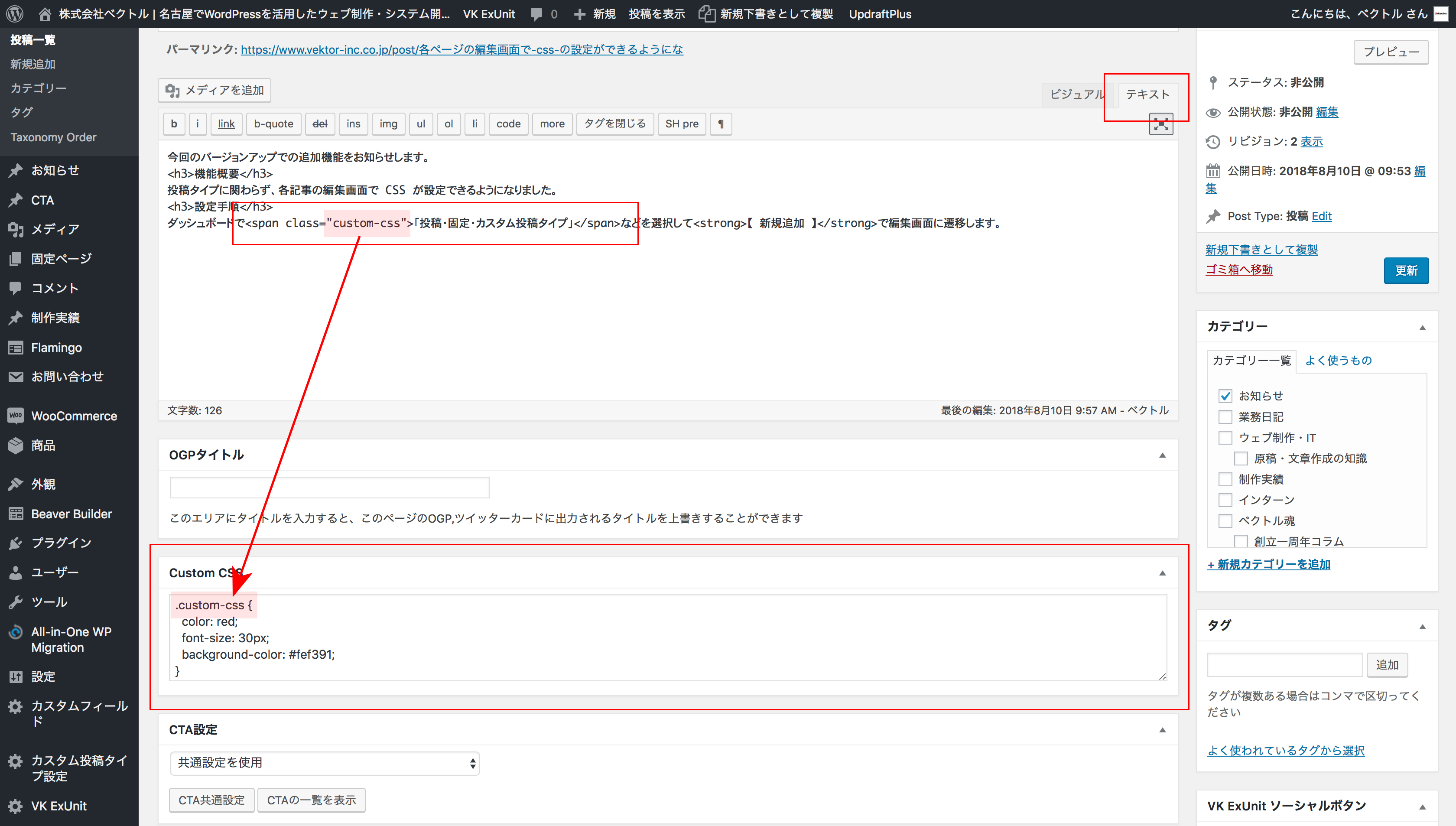Click the 新規 plus icon
Screen dimensions: 1456x826
[x=579, y=14]
